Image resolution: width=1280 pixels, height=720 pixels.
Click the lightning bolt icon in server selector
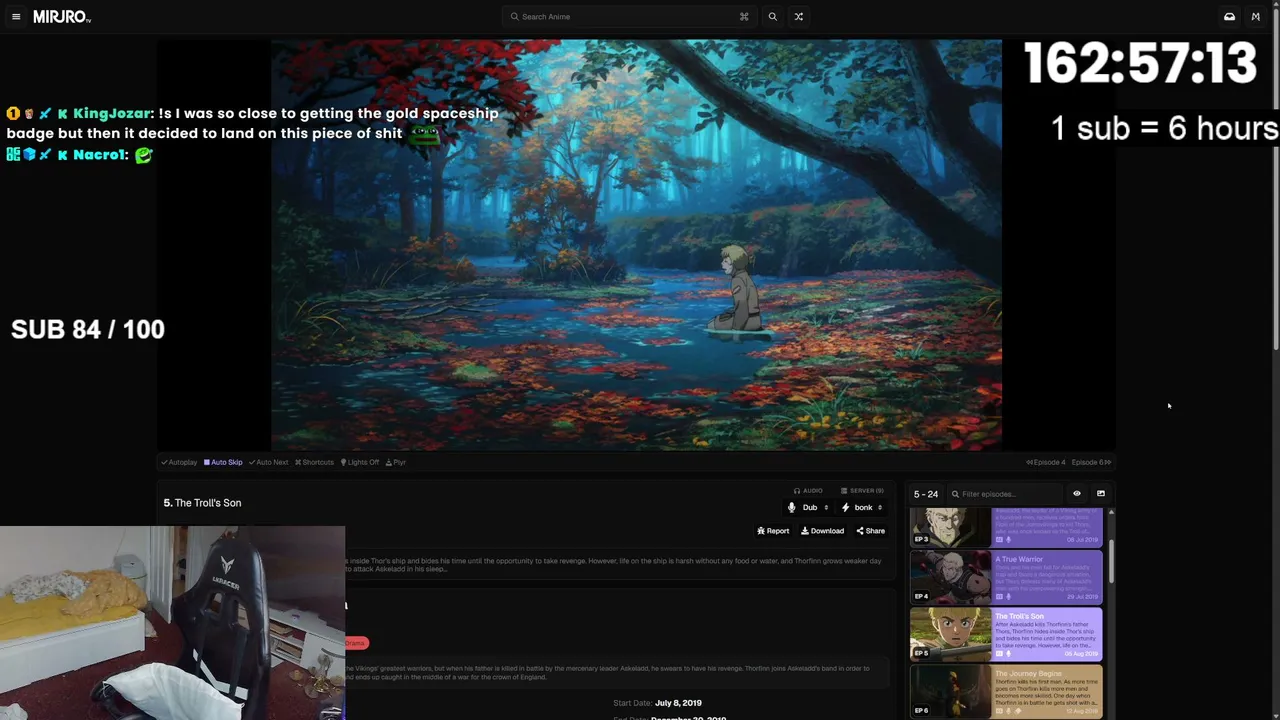[x=845, y=508]
